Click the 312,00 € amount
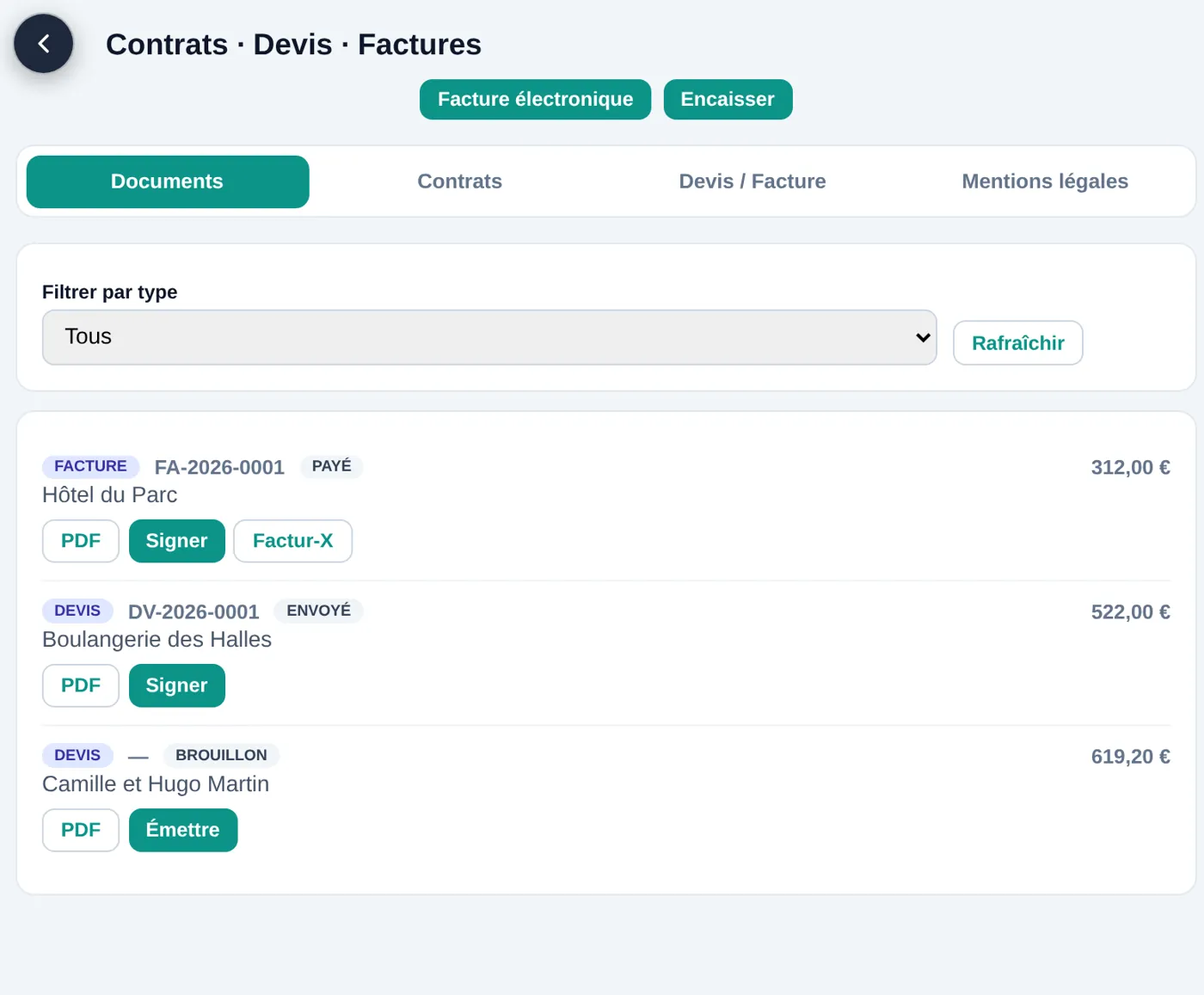1204x995 pixels. 1130,468
